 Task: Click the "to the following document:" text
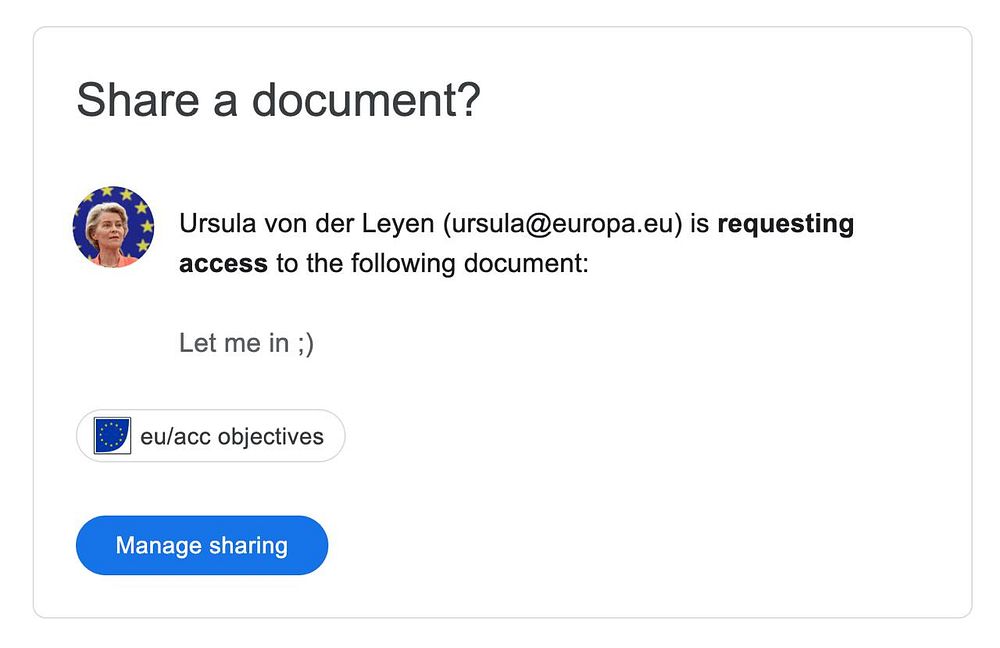[432, 264]
